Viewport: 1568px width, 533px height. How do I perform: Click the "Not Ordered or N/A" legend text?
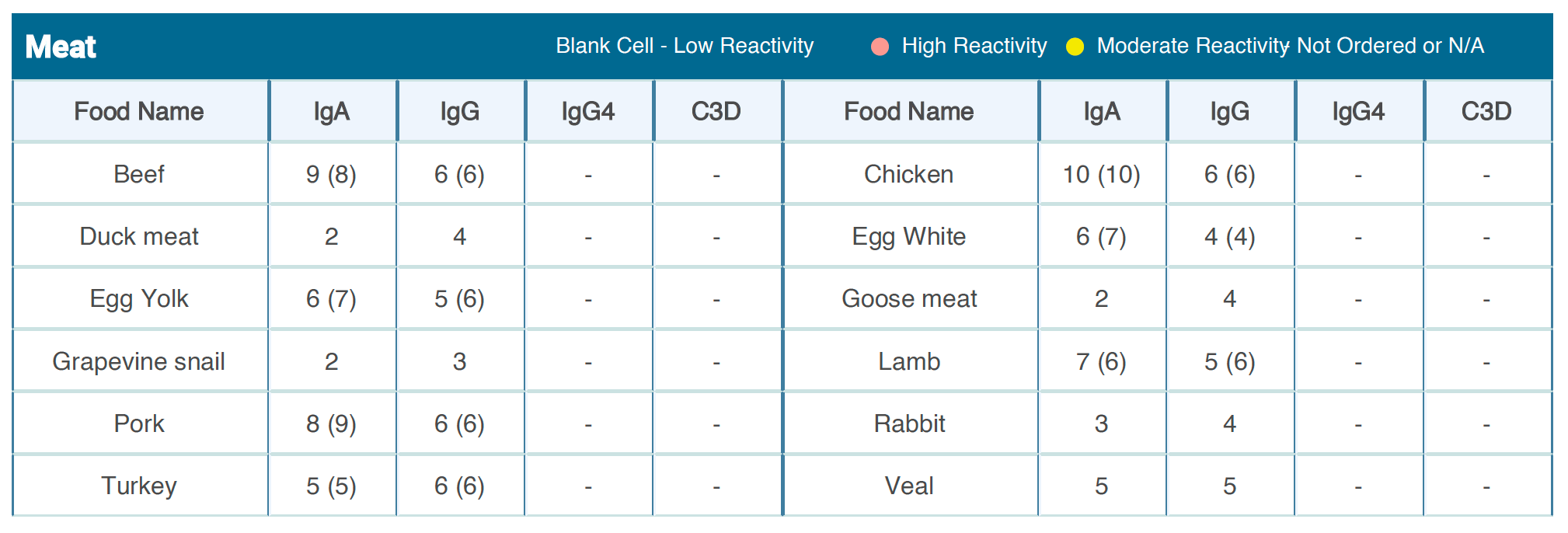pyautogui.click(x=1390, y=46)
